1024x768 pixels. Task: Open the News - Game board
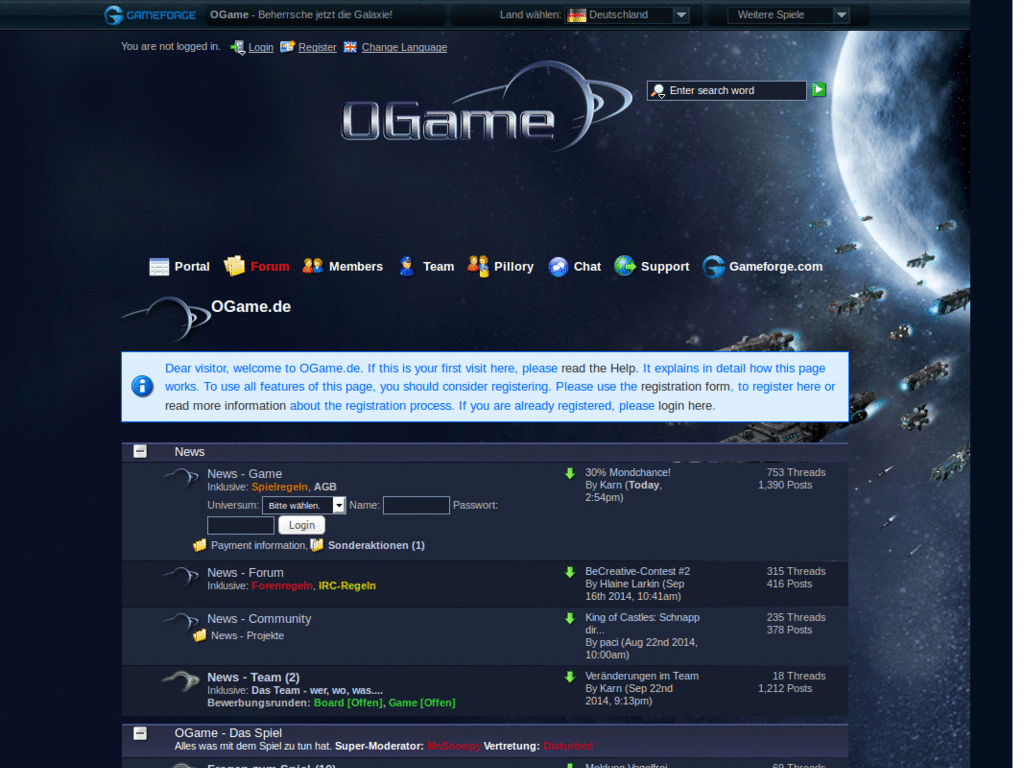pyautogui.click(x=244, y=473)
